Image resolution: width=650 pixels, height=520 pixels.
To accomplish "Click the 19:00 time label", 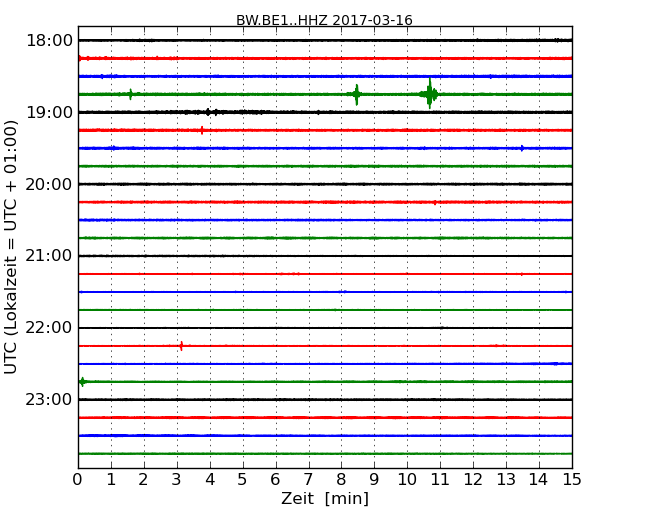I will 49,112.
